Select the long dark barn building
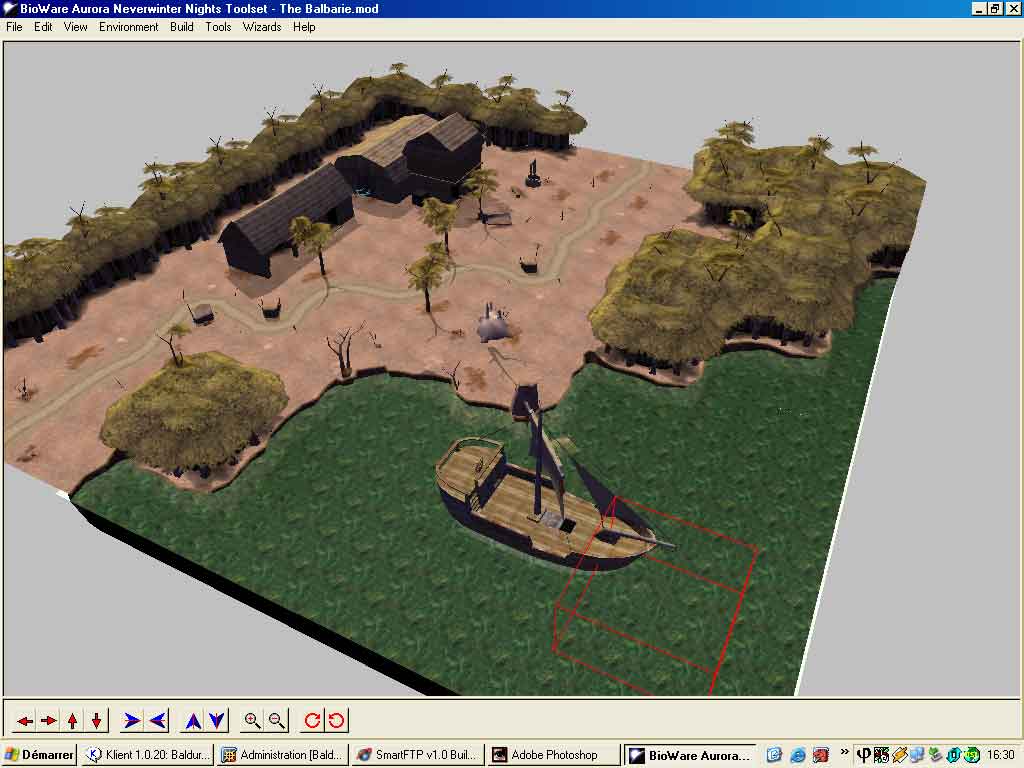This screenshot has height=768, width=1024. point(287,219)
